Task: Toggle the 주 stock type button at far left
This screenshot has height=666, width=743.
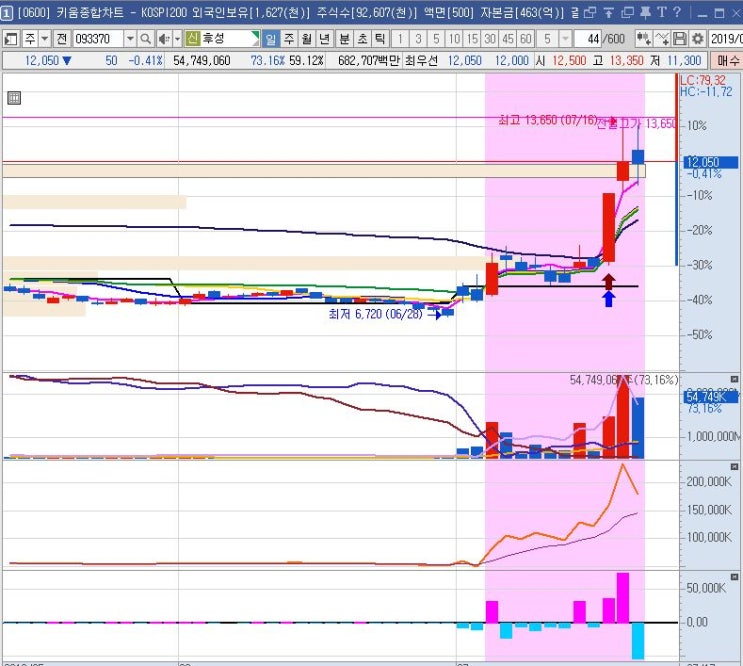Action: coord(29,39)
